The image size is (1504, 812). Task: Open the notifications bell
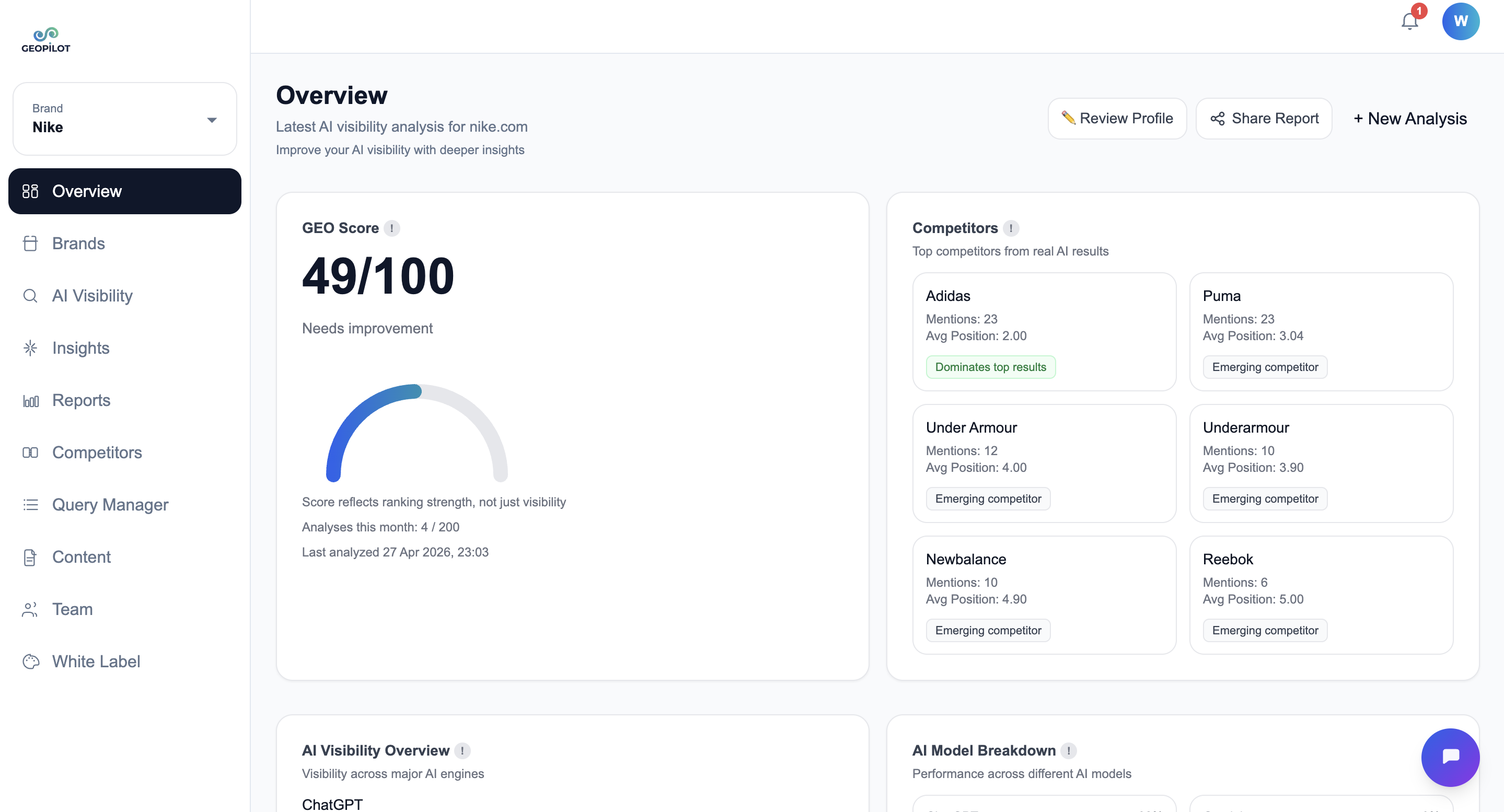(1409, 21)
